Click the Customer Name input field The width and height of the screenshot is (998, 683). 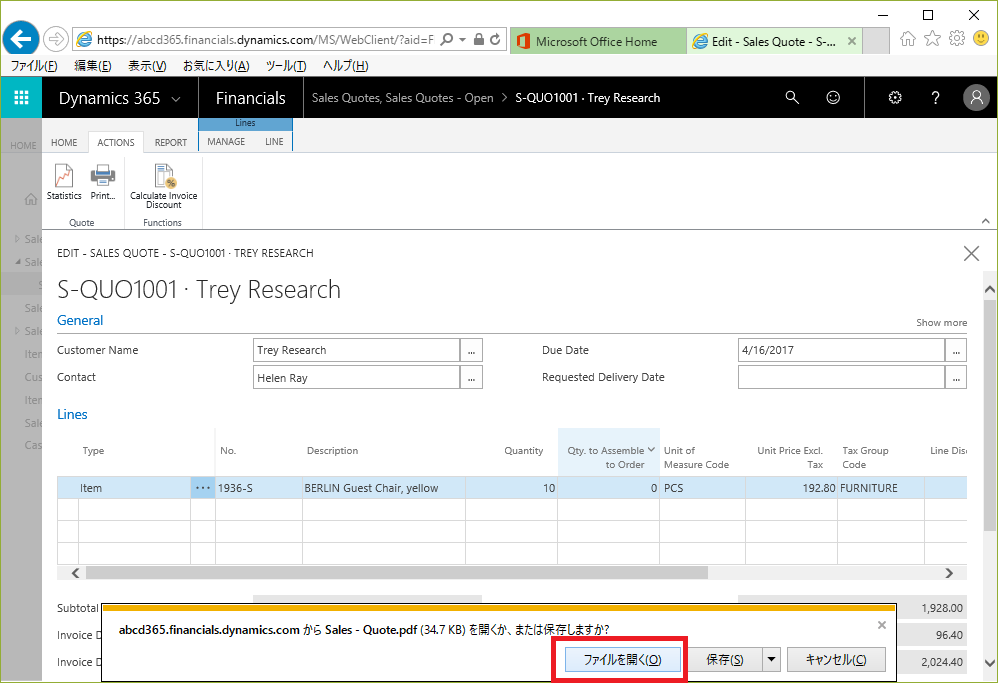pos(356,350)
